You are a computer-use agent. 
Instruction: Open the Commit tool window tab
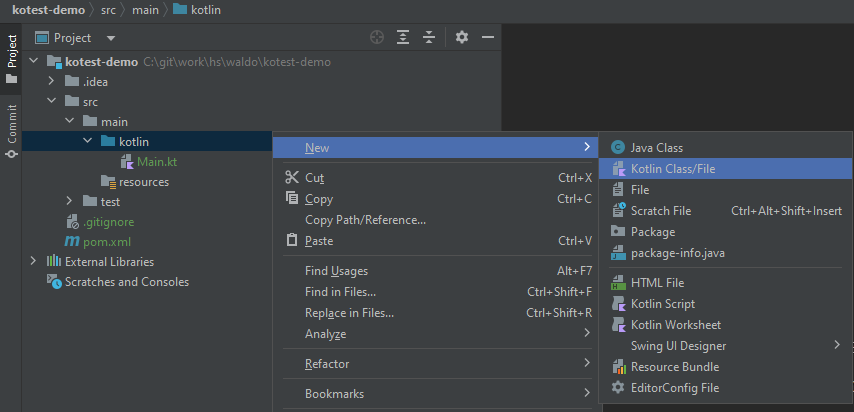click(11, 131)
